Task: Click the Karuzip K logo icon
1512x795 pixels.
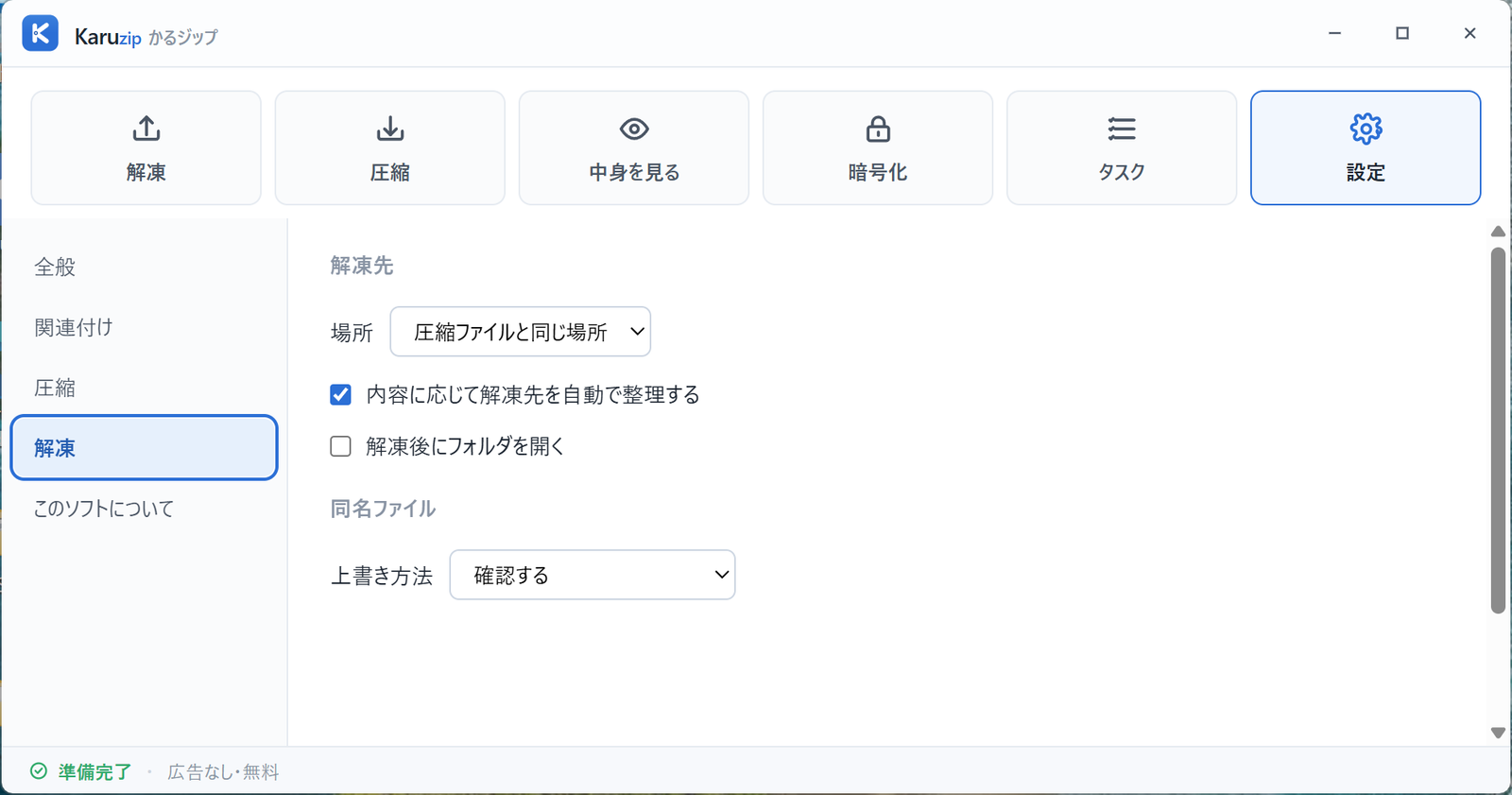Action: [x=40, y=33]
